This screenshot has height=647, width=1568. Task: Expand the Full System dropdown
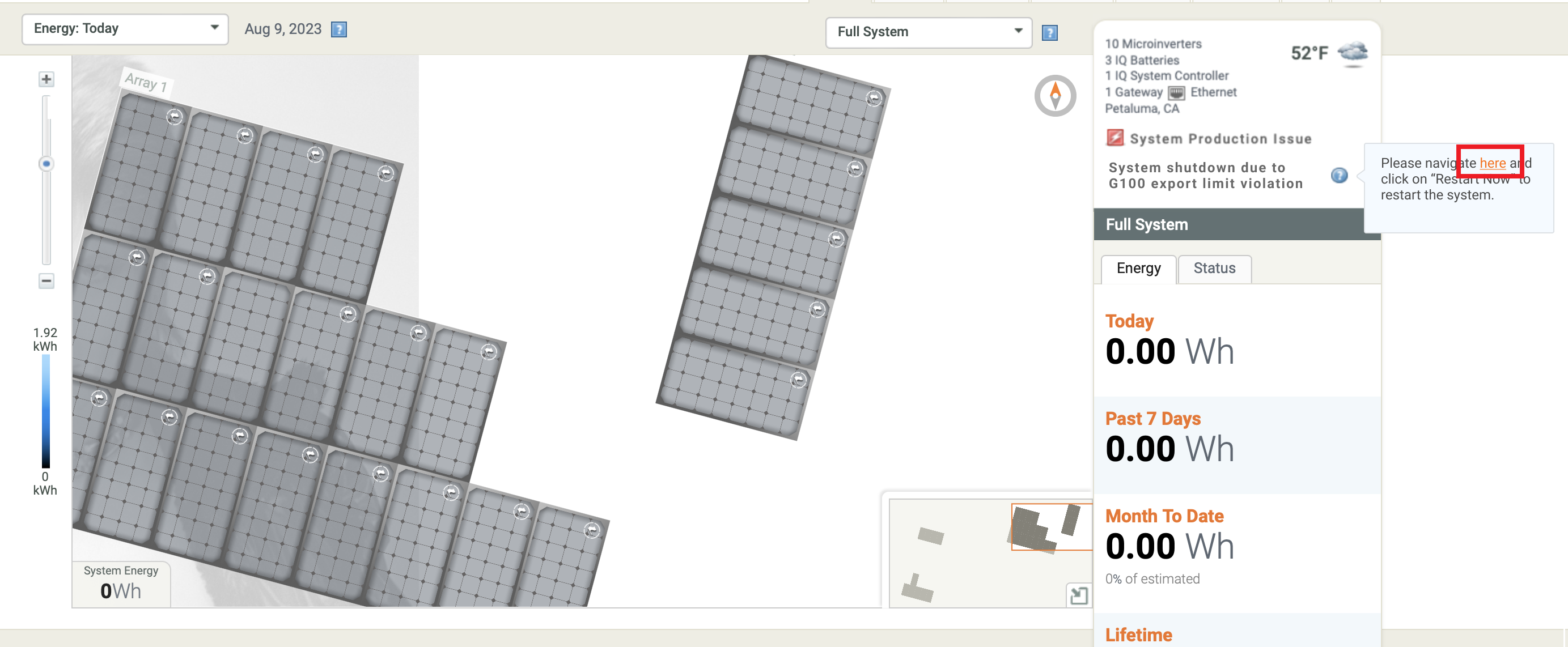pyautogui.click(x=928, y=32)
